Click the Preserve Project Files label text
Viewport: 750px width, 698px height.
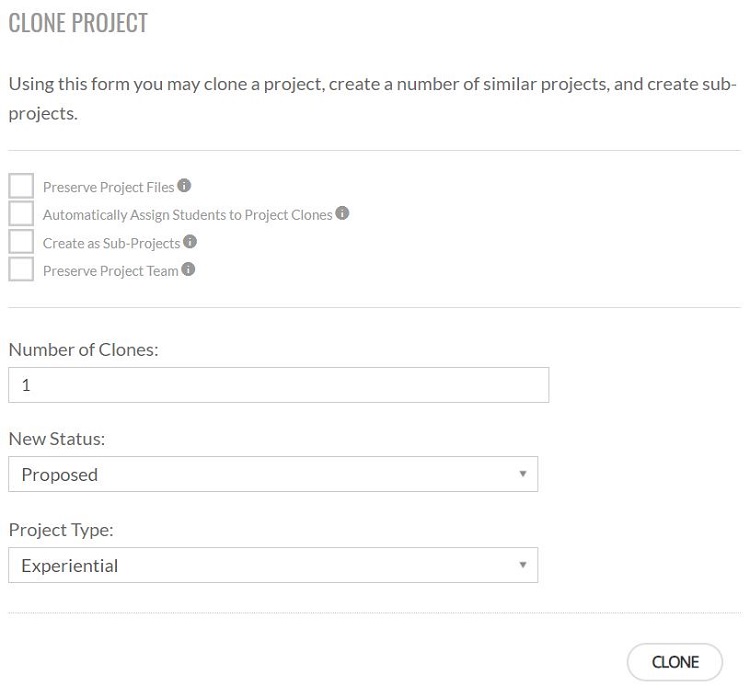coord(109,187)
